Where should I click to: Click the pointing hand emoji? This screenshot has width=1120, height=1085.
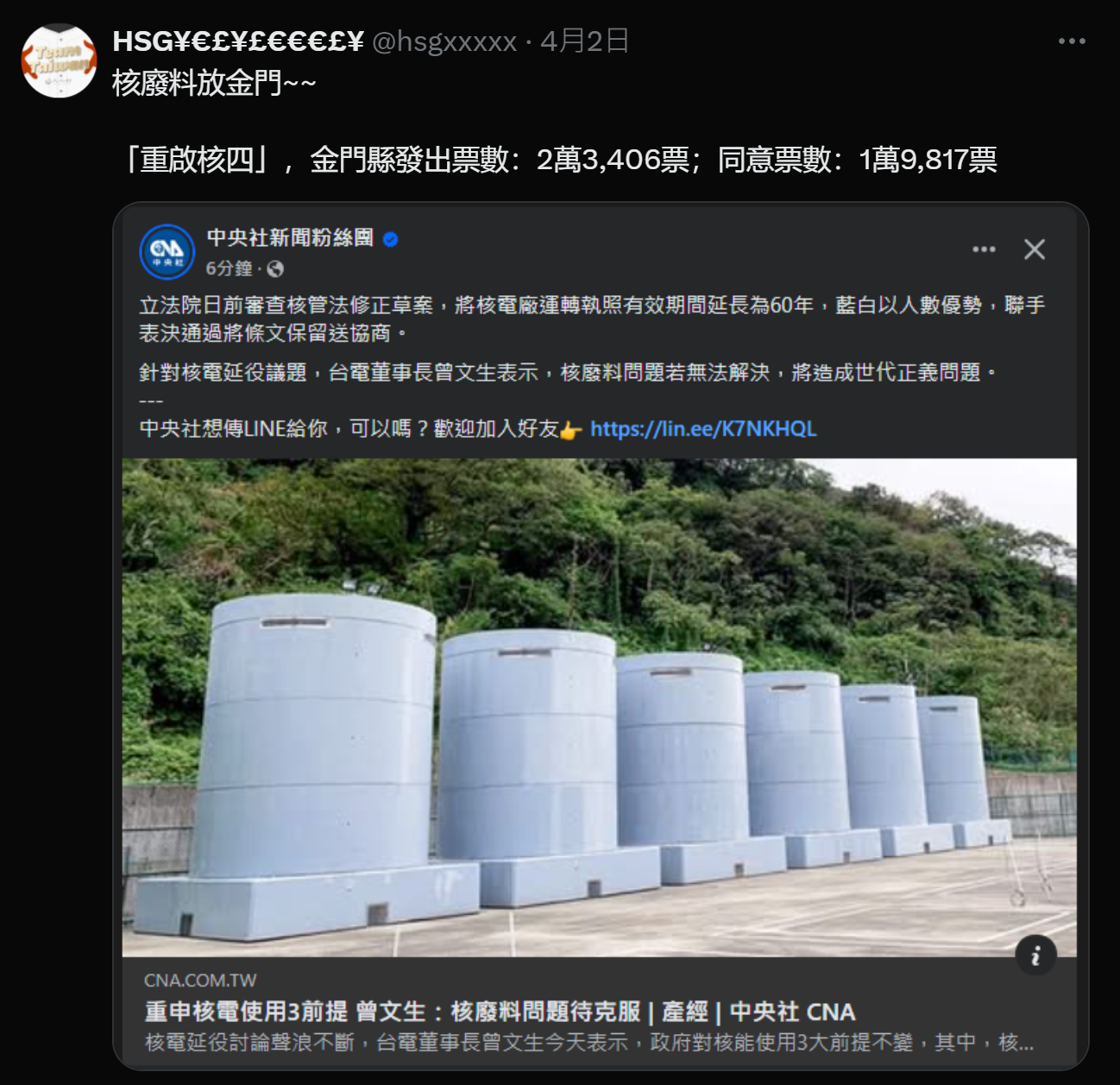click(571, 430)
